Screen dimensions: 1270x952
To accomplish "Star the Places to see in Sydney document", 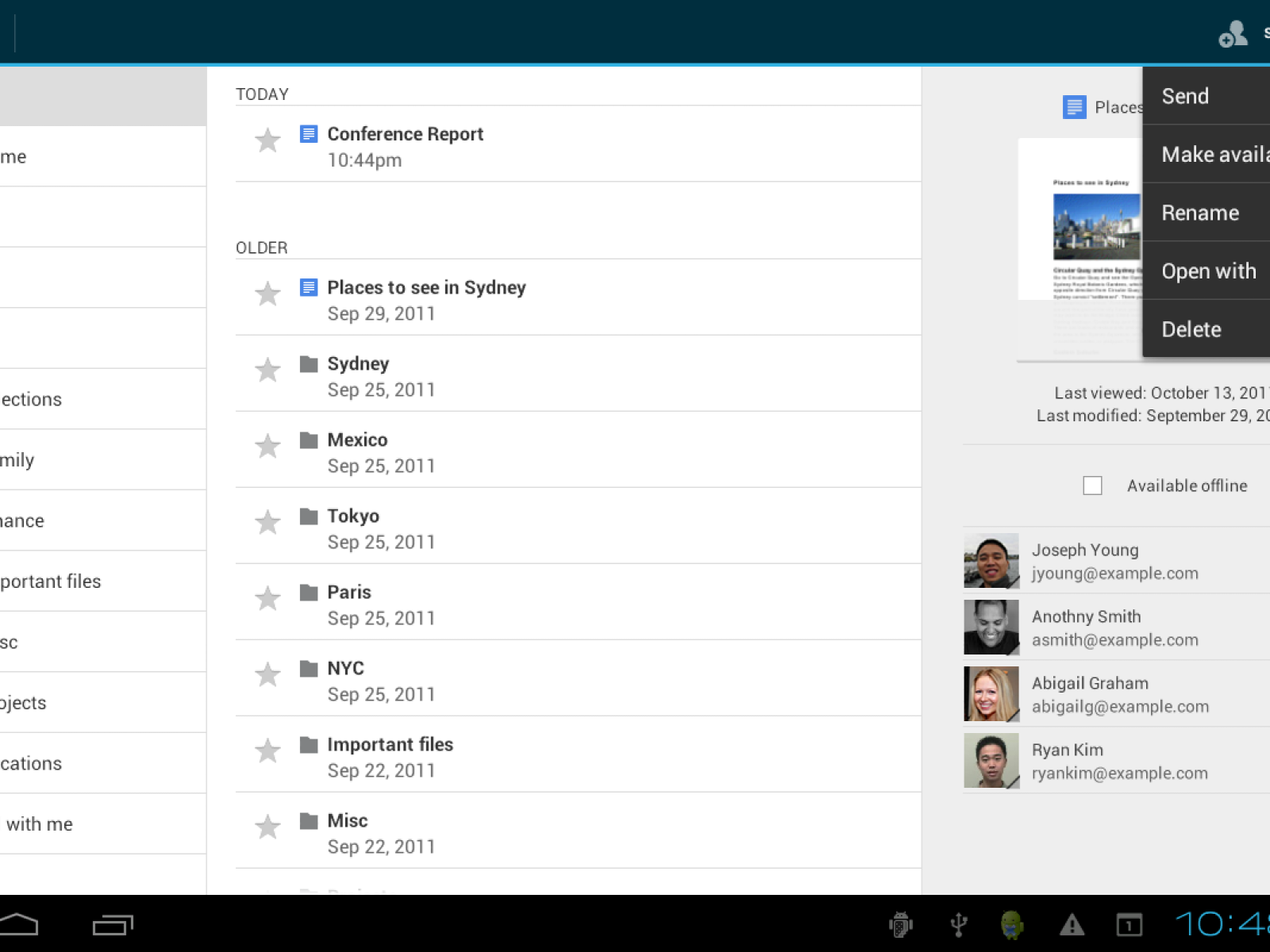I will 267,294.
